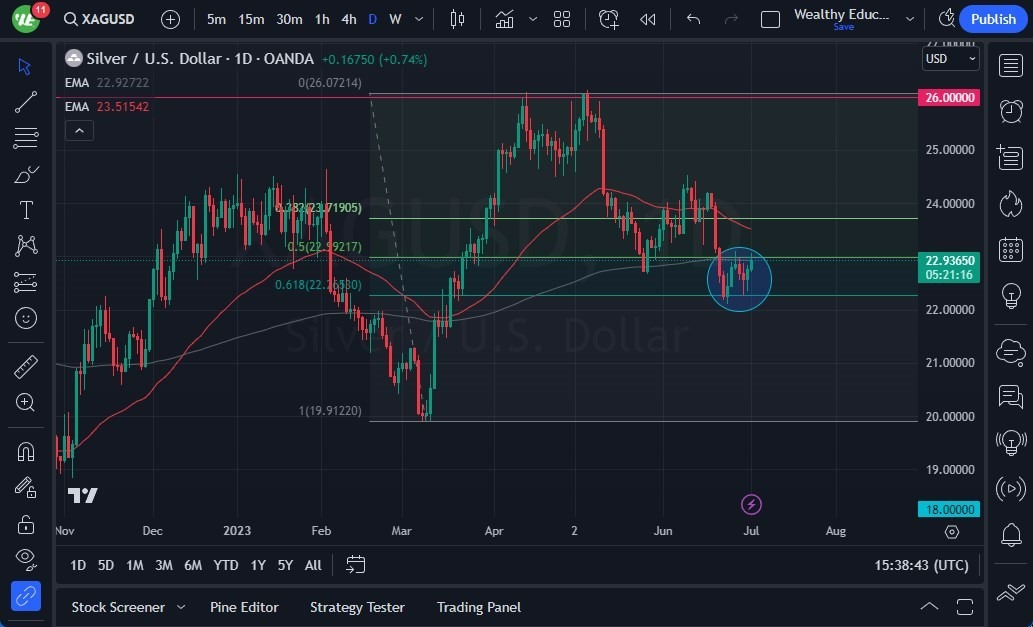Open the calendar icon in right sidebar

1011,249
